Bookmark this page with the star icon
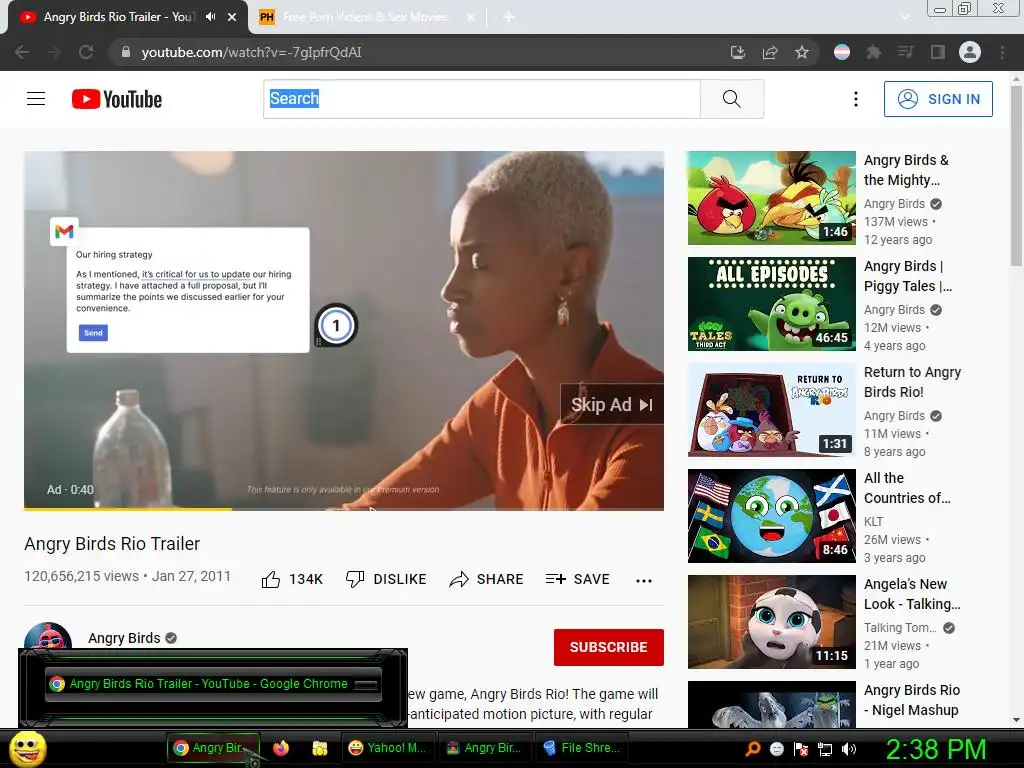Screen dimensions: 1024x768 [802, 52]
